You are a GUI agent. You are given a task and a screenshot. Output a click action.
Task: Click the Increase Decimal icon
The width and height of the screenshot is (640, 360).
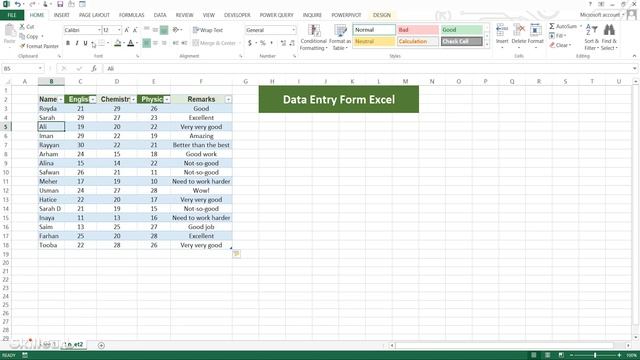283,43
